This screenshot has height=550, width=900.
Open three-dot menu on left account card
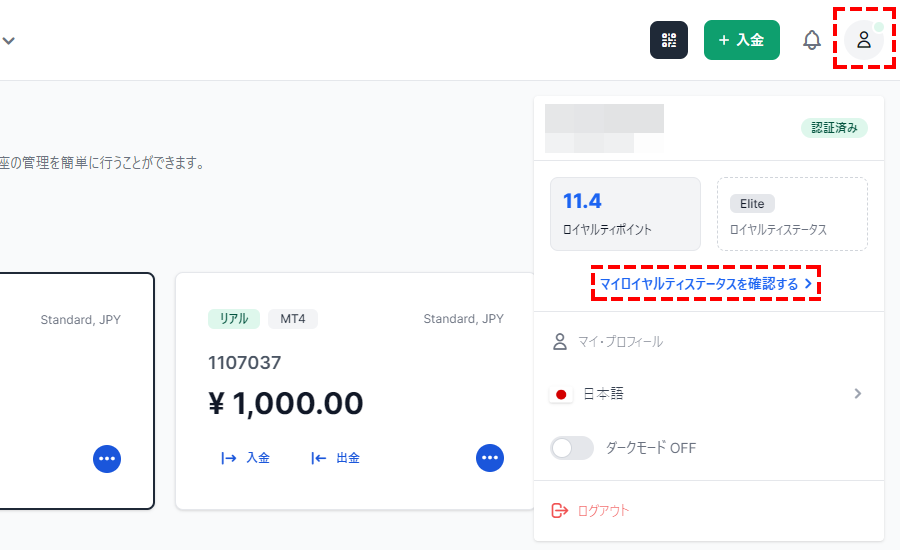click(107, 459)
